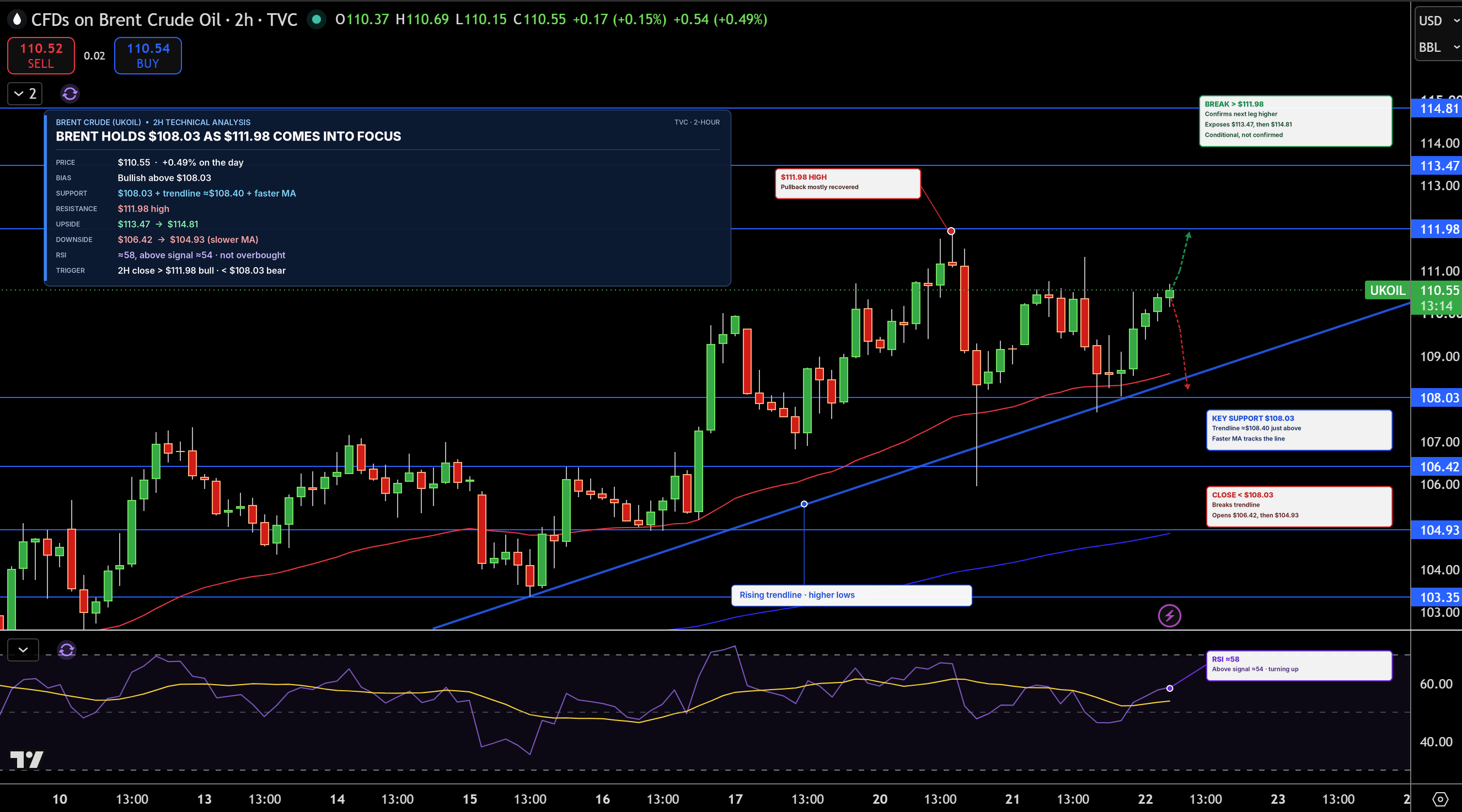Open the USD currency dropdown

coord(1438,20)
